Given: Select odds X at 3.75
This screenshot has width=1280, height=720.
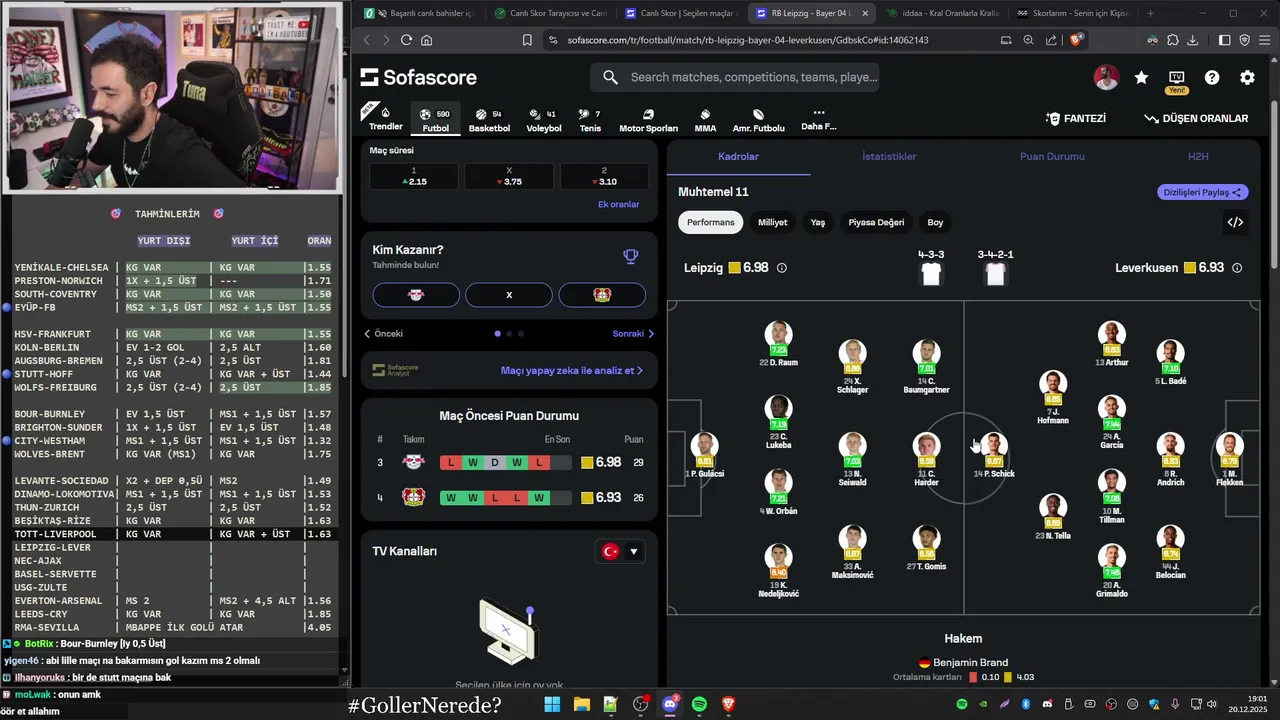Looking at the screenshot, I should [509, 176].
